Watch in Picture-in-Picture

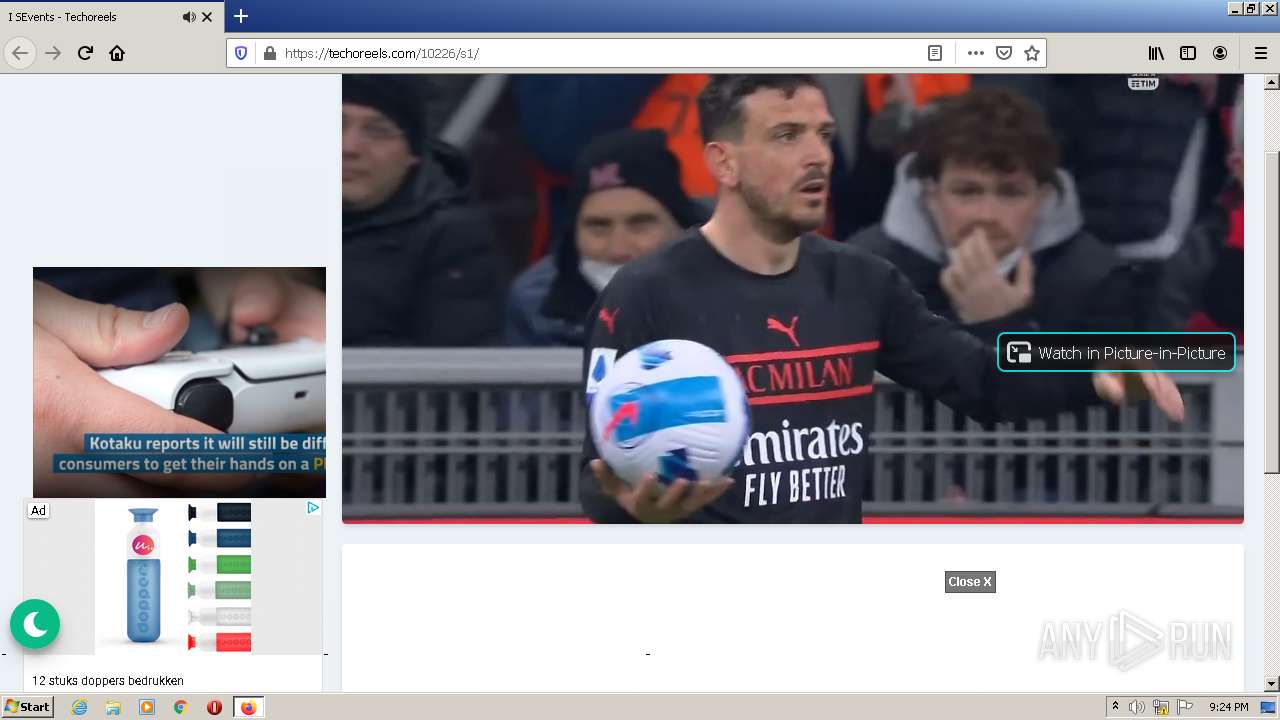coord(1116,352)
